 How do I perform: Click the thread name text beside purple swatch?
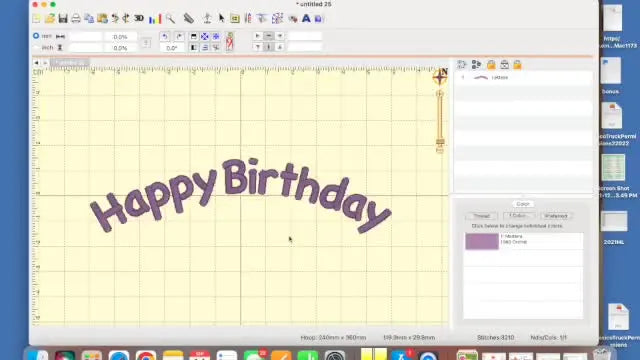(x=513, y=239)
